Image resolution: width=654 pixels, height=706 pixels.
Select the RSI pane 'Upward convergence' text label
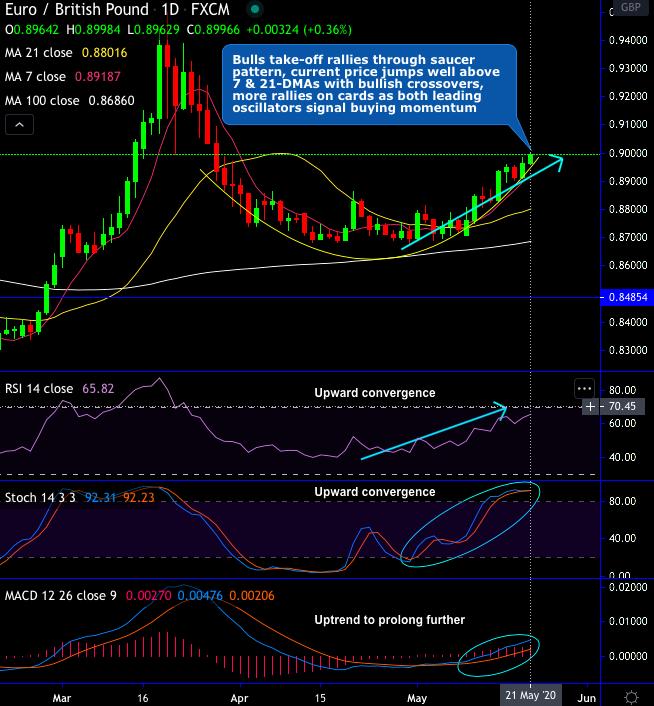(375, 393)
